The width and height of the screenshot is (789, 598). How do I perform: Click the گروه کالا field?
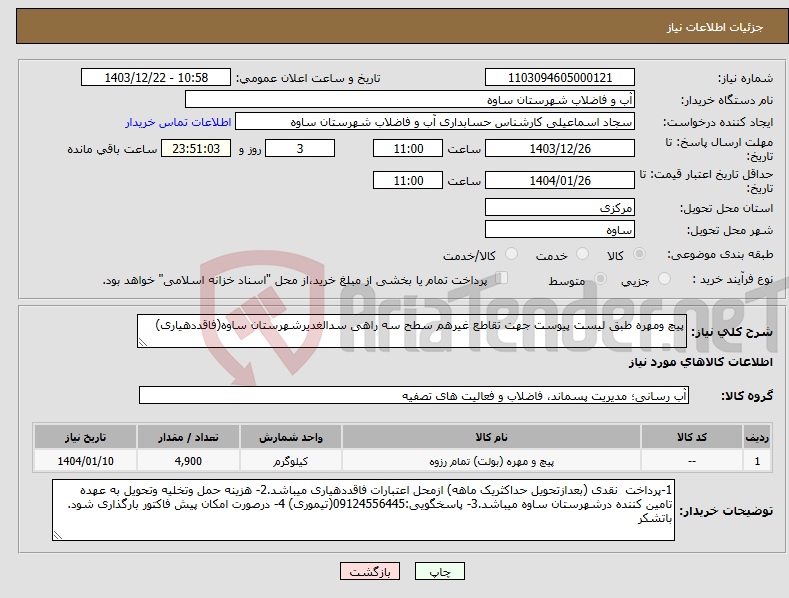414,395
